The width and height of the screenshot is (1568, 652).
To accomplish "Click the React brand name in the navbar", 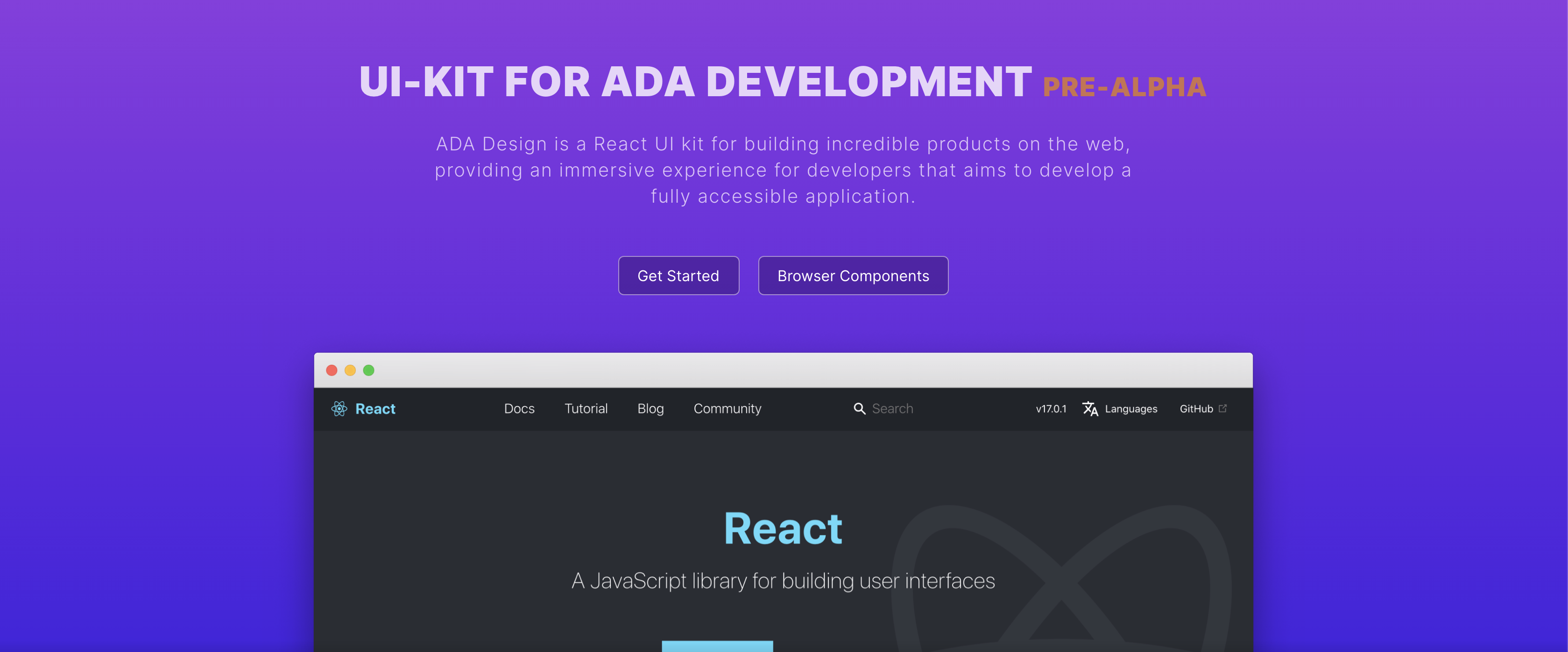I will 375,409.
